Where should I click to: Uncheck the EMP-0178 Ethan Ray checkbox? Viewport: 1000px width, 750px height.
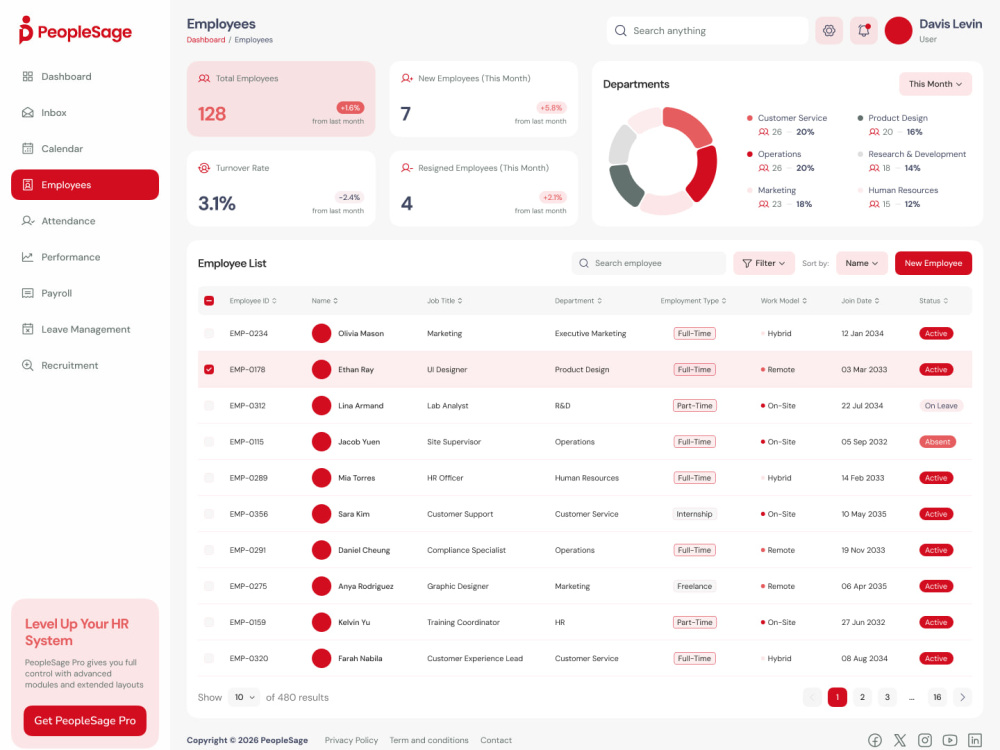pyautogui.click(x=209, y=369)
